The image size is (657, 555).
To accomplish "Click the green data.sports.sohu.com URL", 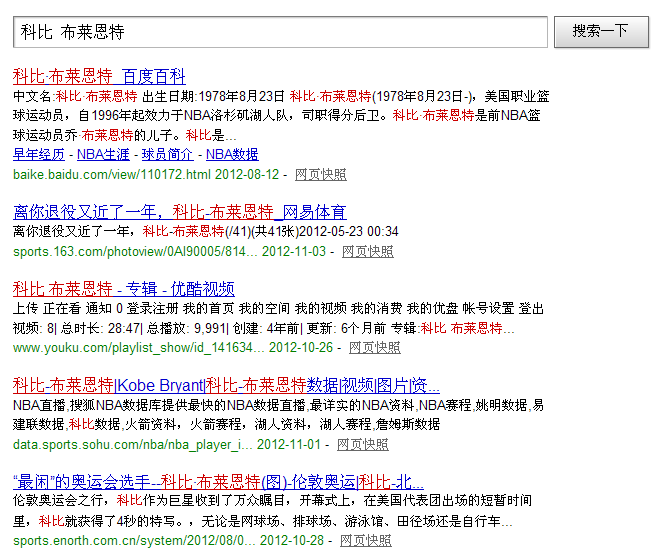I will tap(133, 444).
